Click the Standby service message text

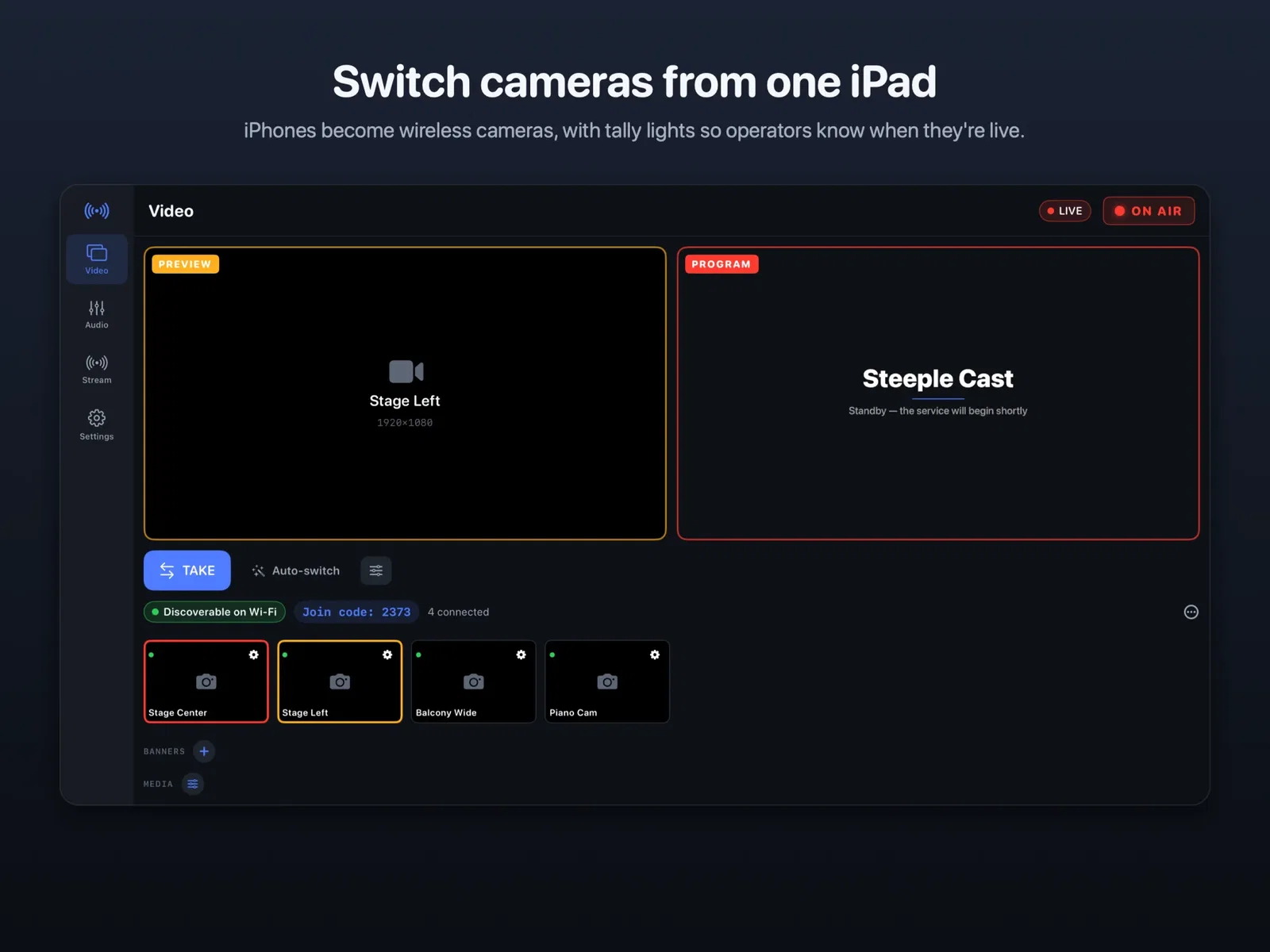[938, 411]
